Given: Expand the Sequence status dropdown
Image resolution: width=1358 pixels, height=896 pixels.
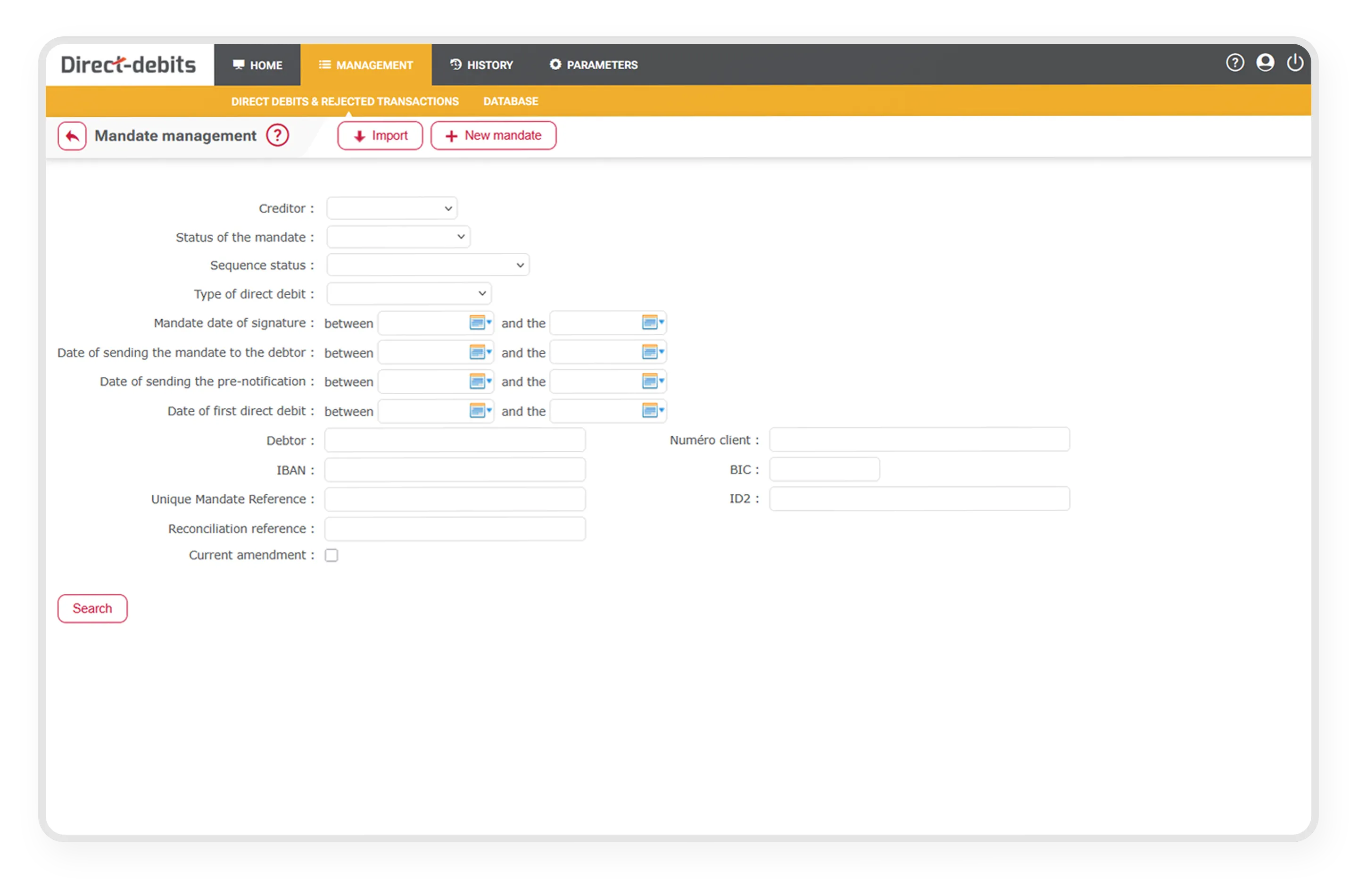Looking at the screenshot, I should [x=428, y=265].
